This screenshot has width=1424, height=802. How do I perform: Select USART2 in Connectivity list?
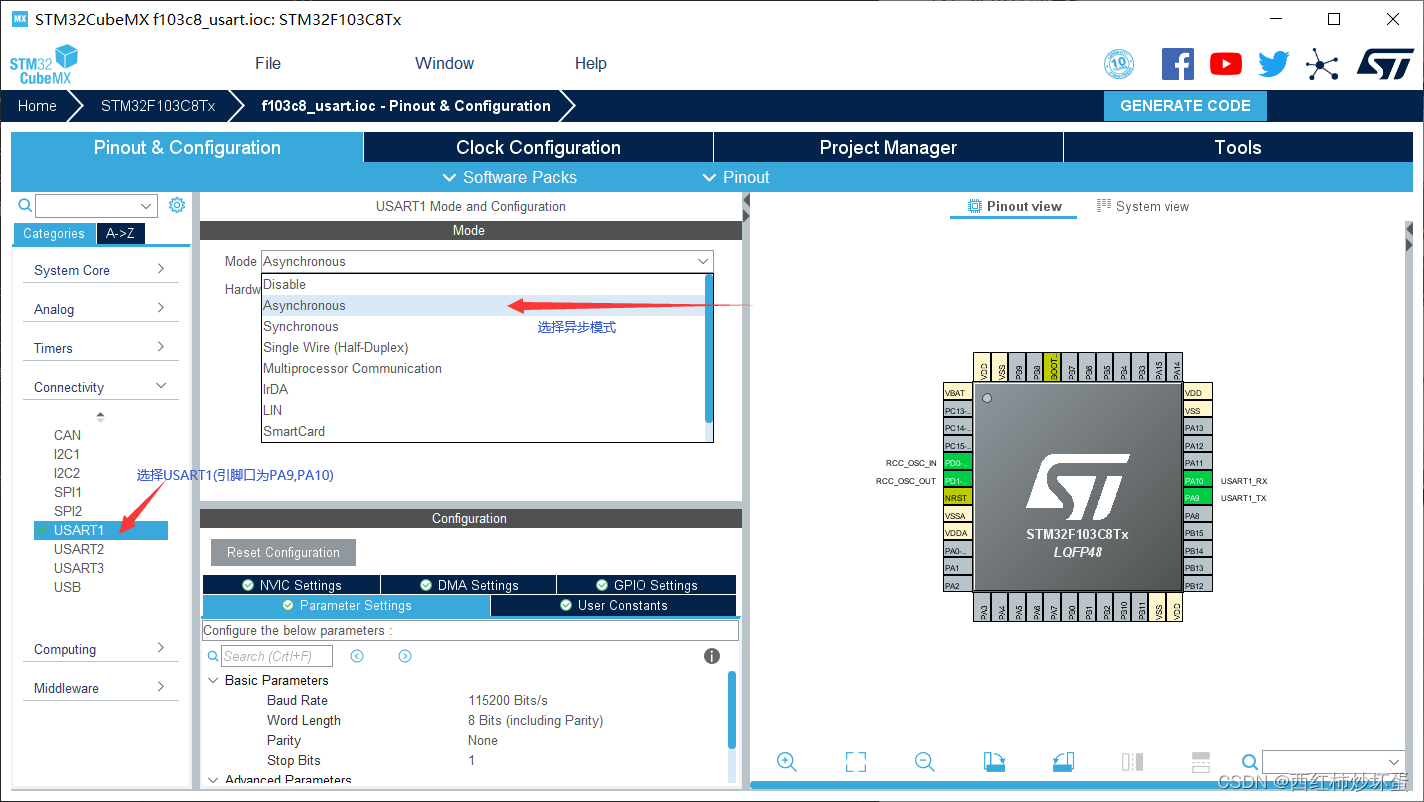coord(79,549)
